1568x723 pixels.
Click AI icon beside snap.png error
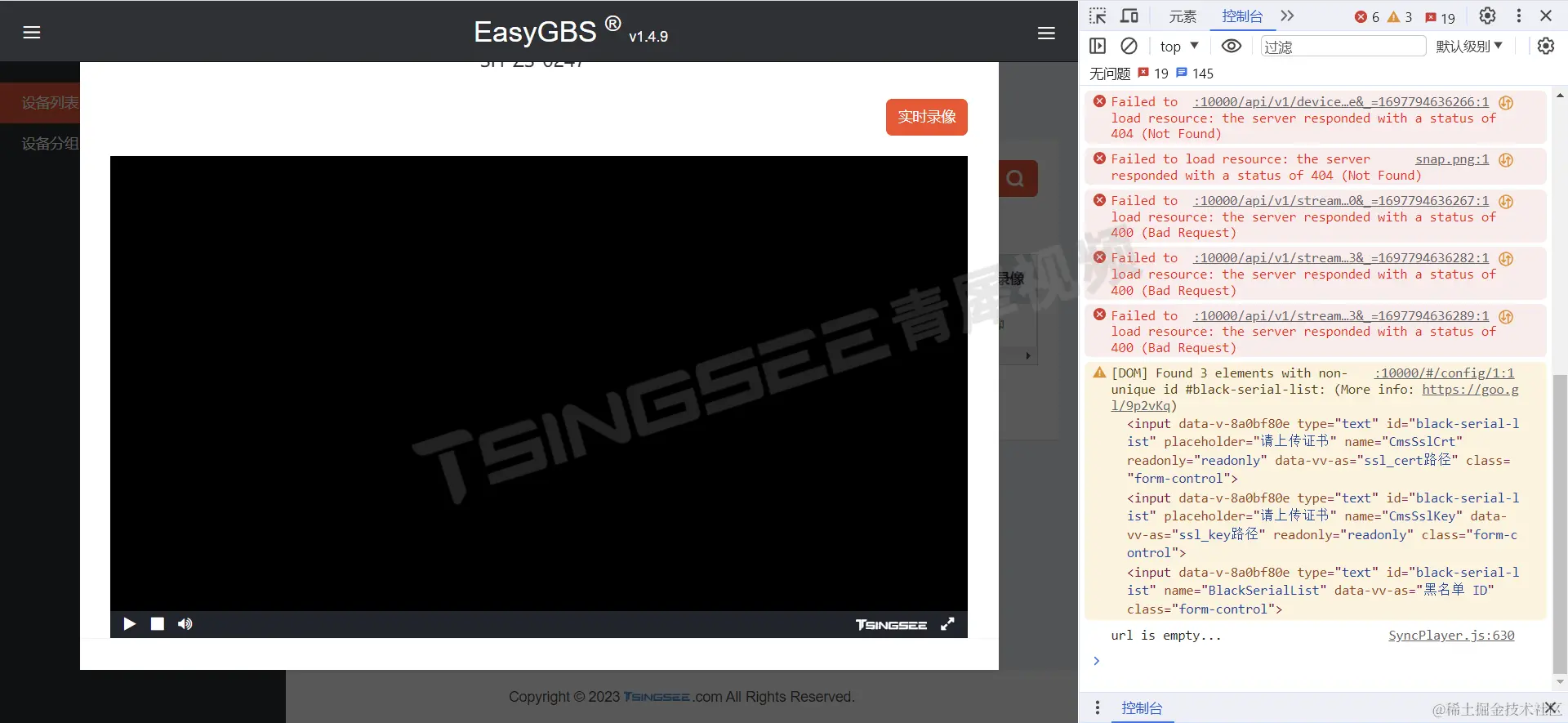1506,160
